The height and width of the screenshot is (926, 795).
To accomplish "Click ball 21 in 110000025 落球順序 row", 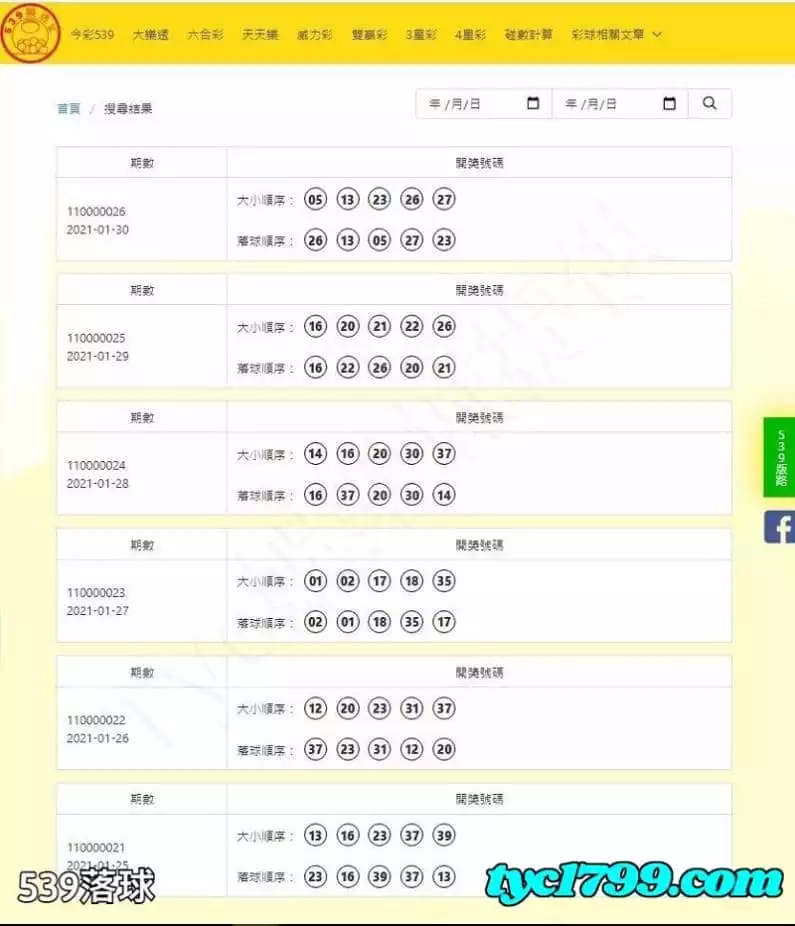I will coord(444,368).
